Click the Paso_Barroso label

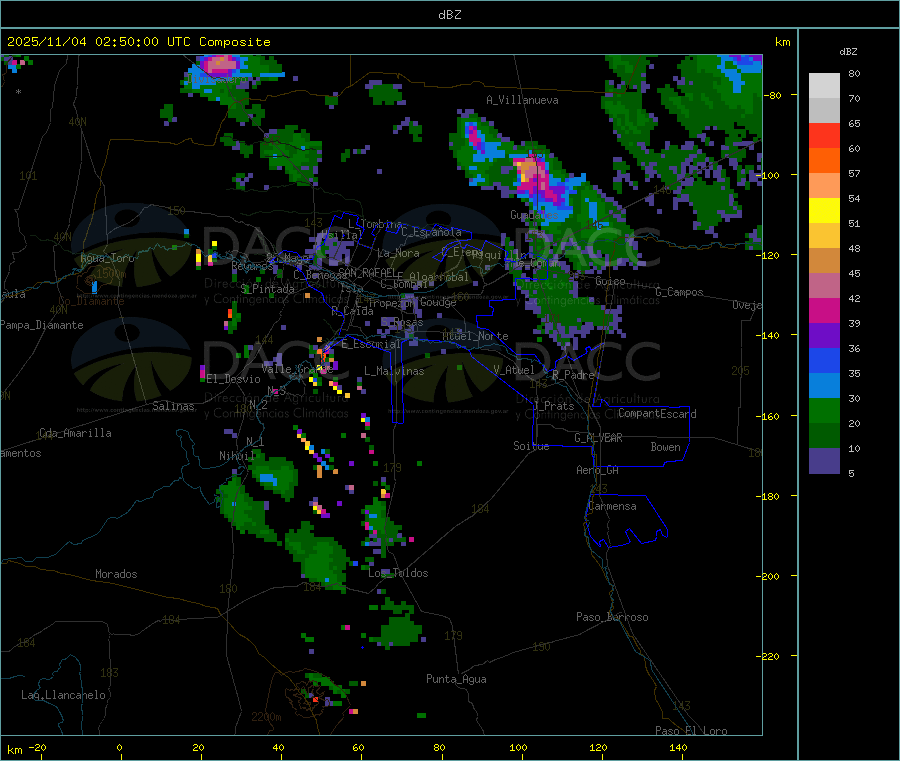click(x=612, y=617)
